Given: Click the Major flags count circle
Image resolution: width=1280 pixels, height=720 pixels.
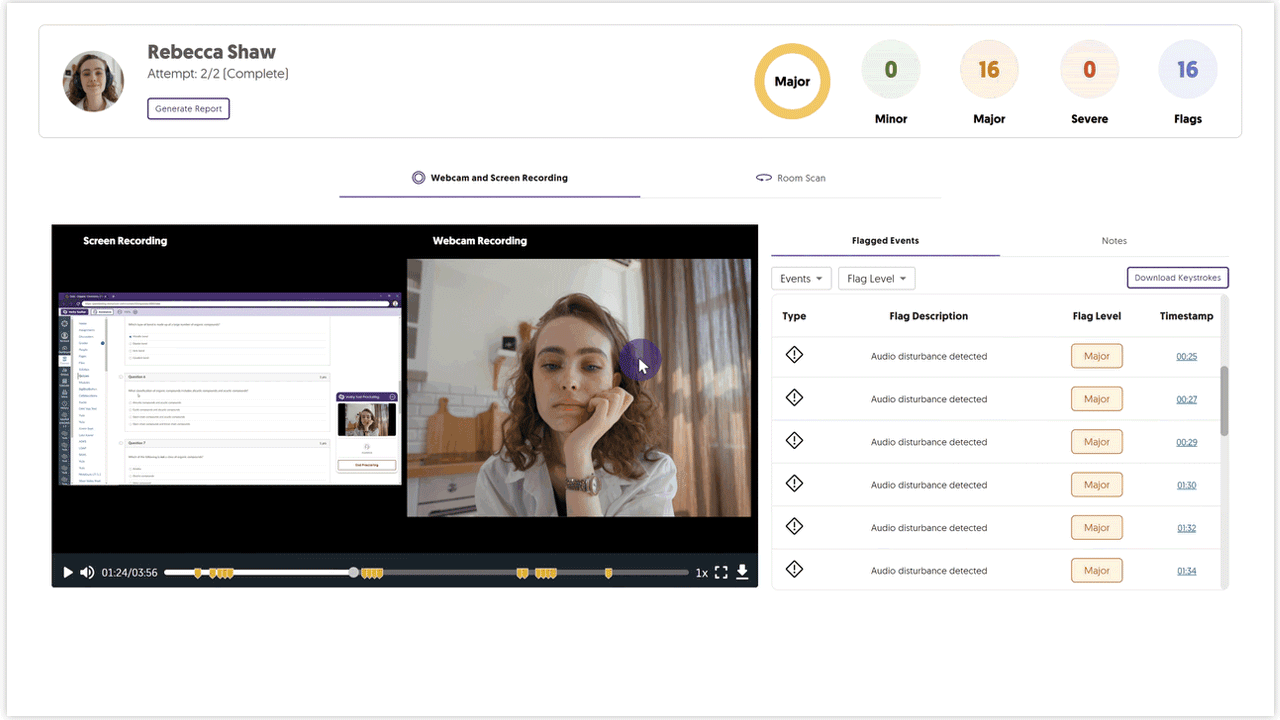Looking at the screenshot, I should coord(988,70).
